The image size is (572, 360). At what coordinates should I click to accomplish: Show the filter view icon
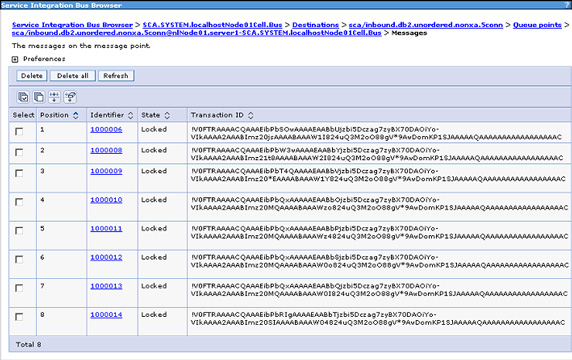click(54, 97)
